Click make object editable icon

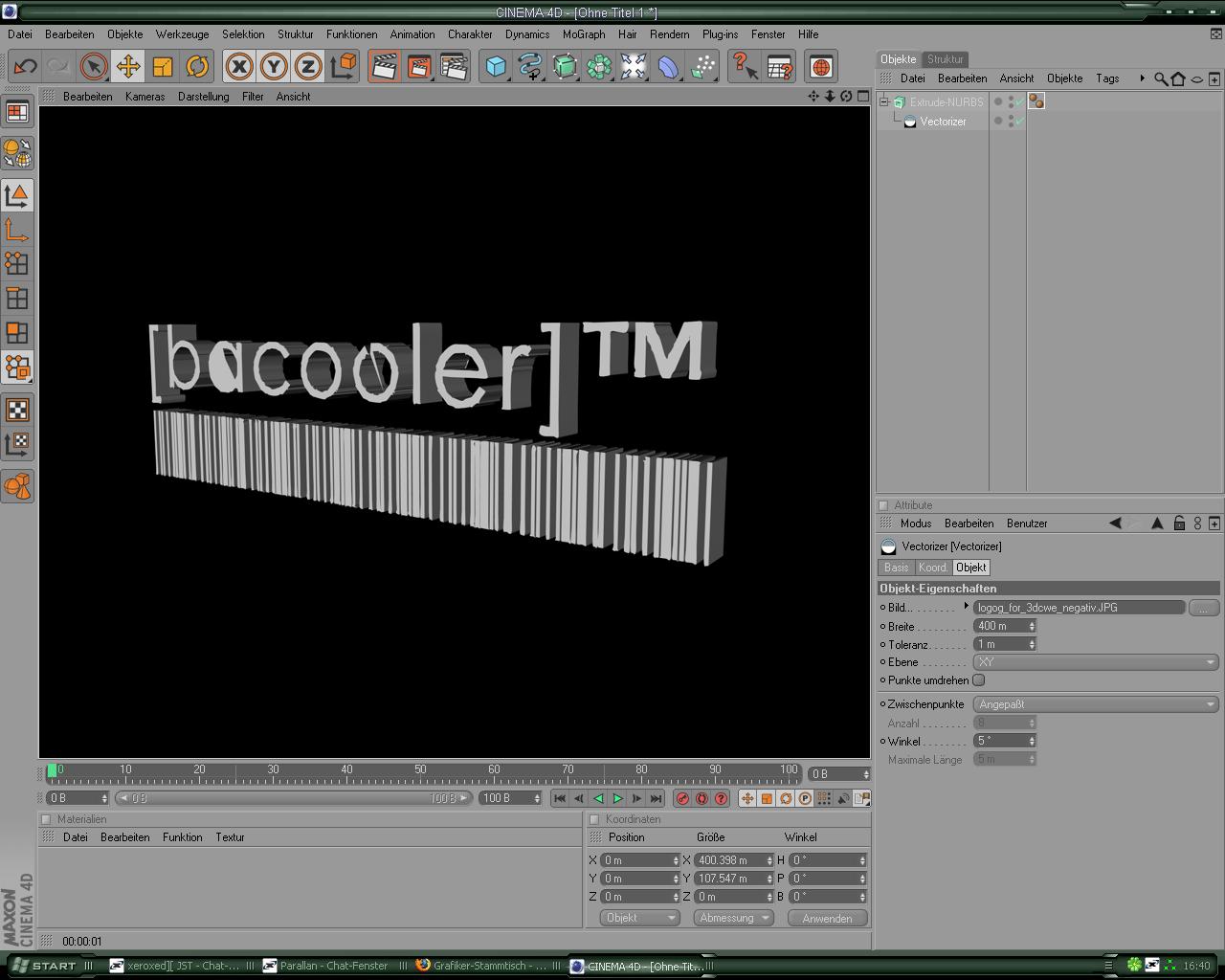pyautogui.click(x=16, y=153)
